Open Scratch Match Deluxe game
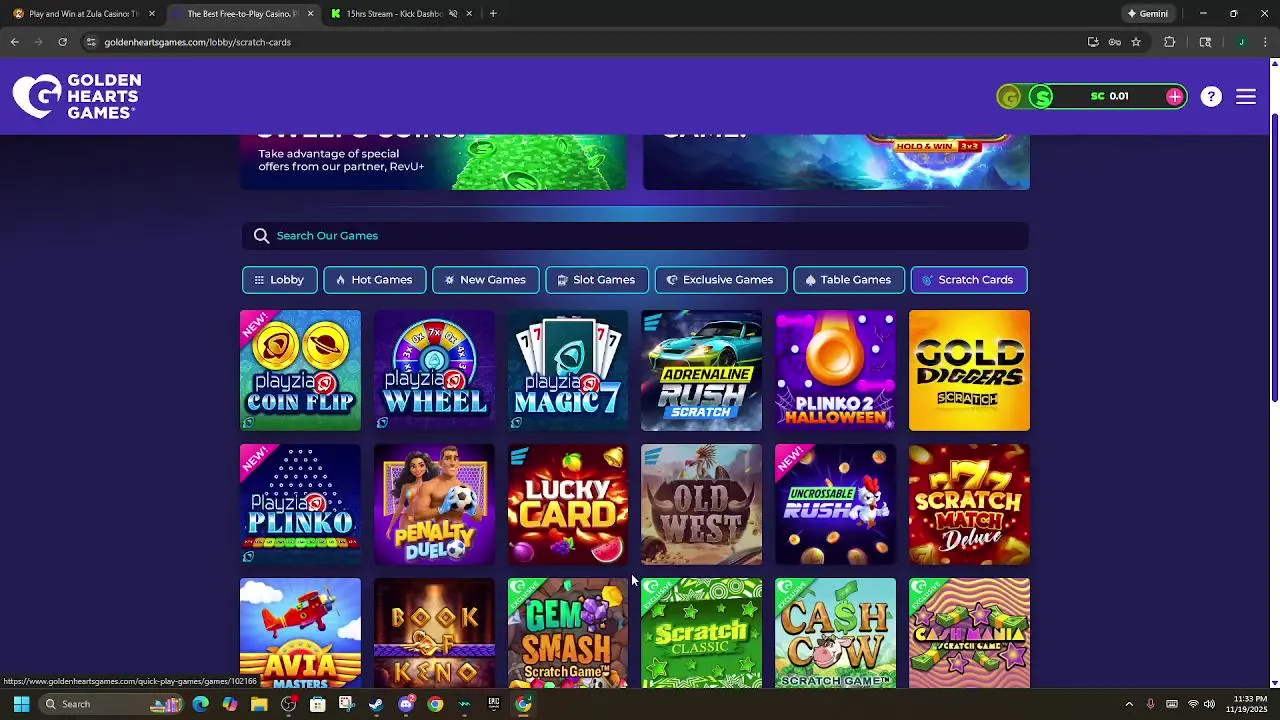This screenshot has width=1280, height=720. (x=969, y=504)
